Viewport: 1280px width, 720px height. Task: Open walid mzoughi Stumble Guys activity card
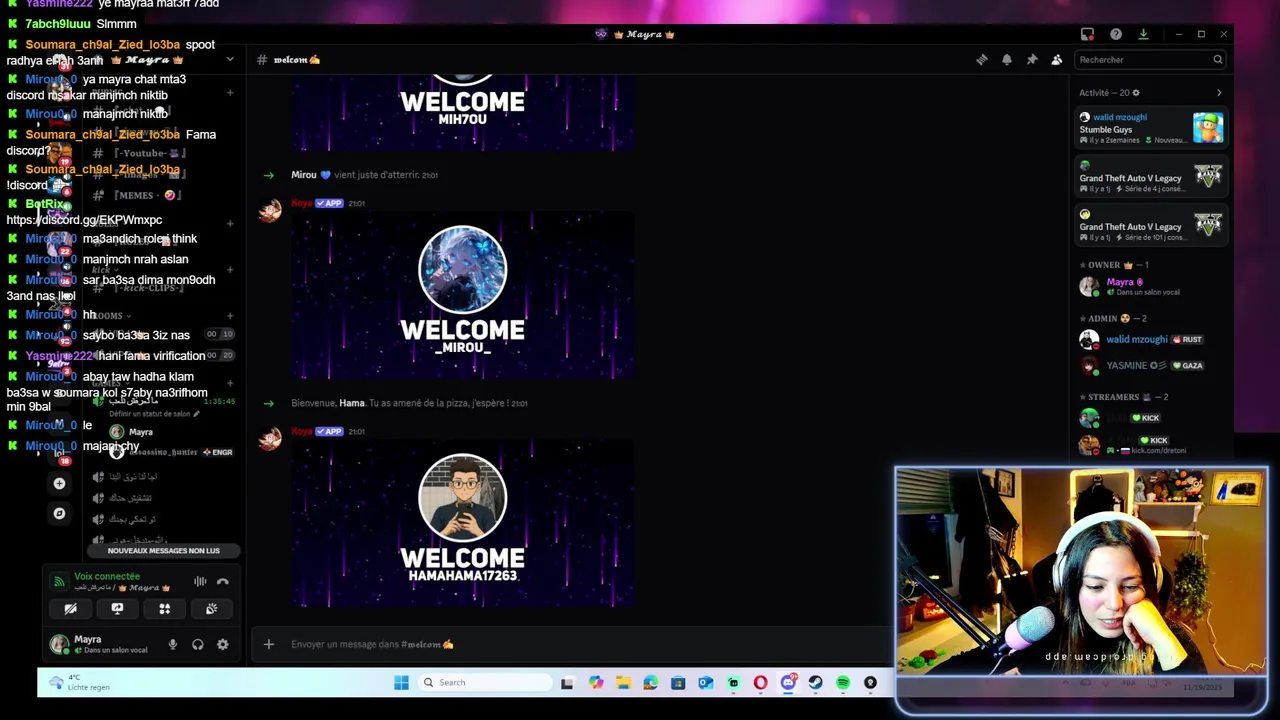[x=1151, y=129]
